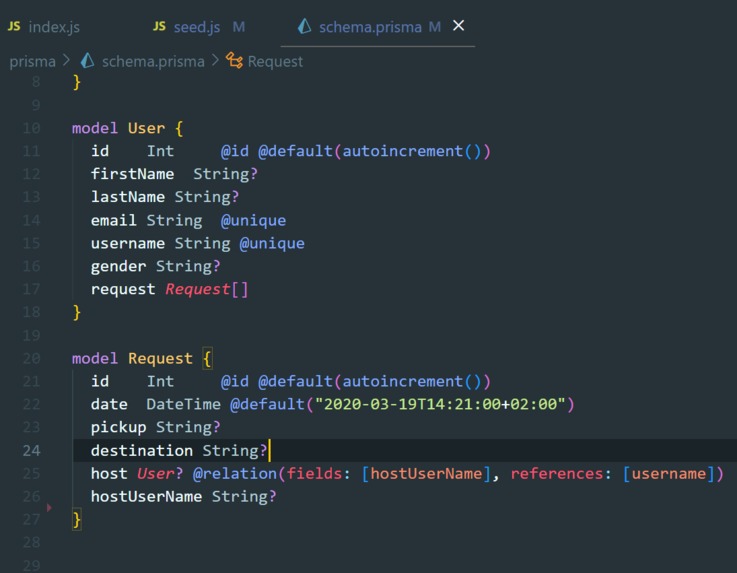Click the 'hostUserName' field on line 26
The image size is (737, 573).
click(x=146, y=496)
